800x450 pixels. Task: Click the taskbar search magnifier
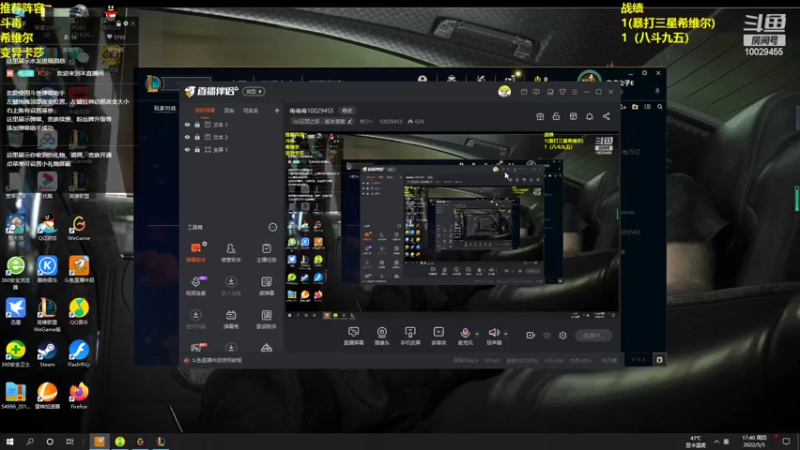point(30,441)
